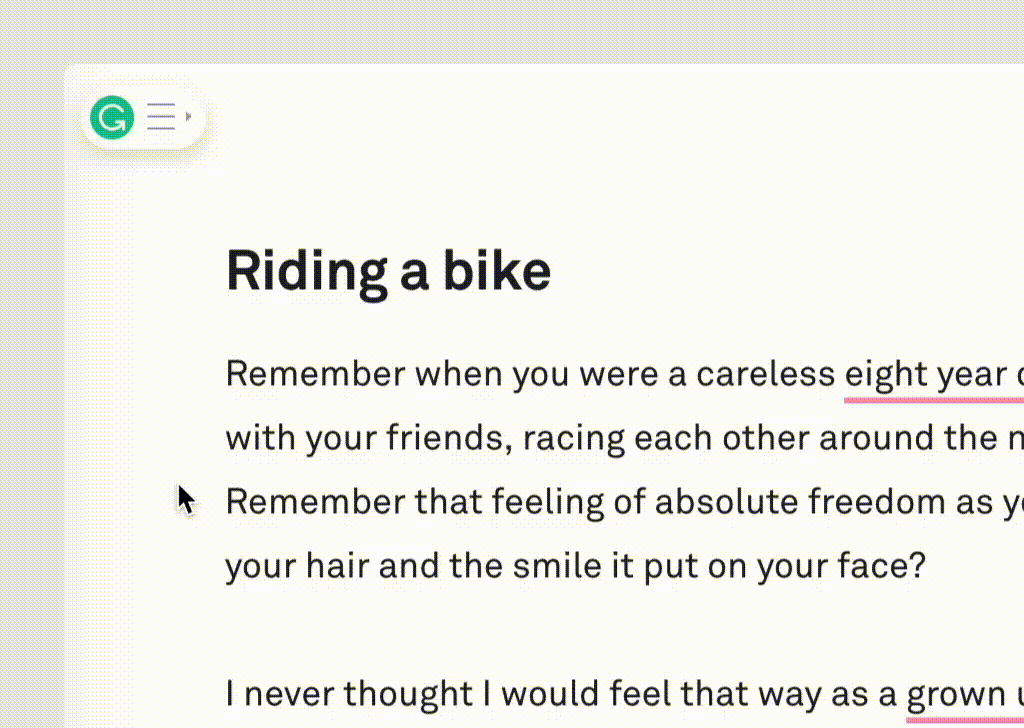
Task: Click the word "careless" in first line
Action: [765, 375]
